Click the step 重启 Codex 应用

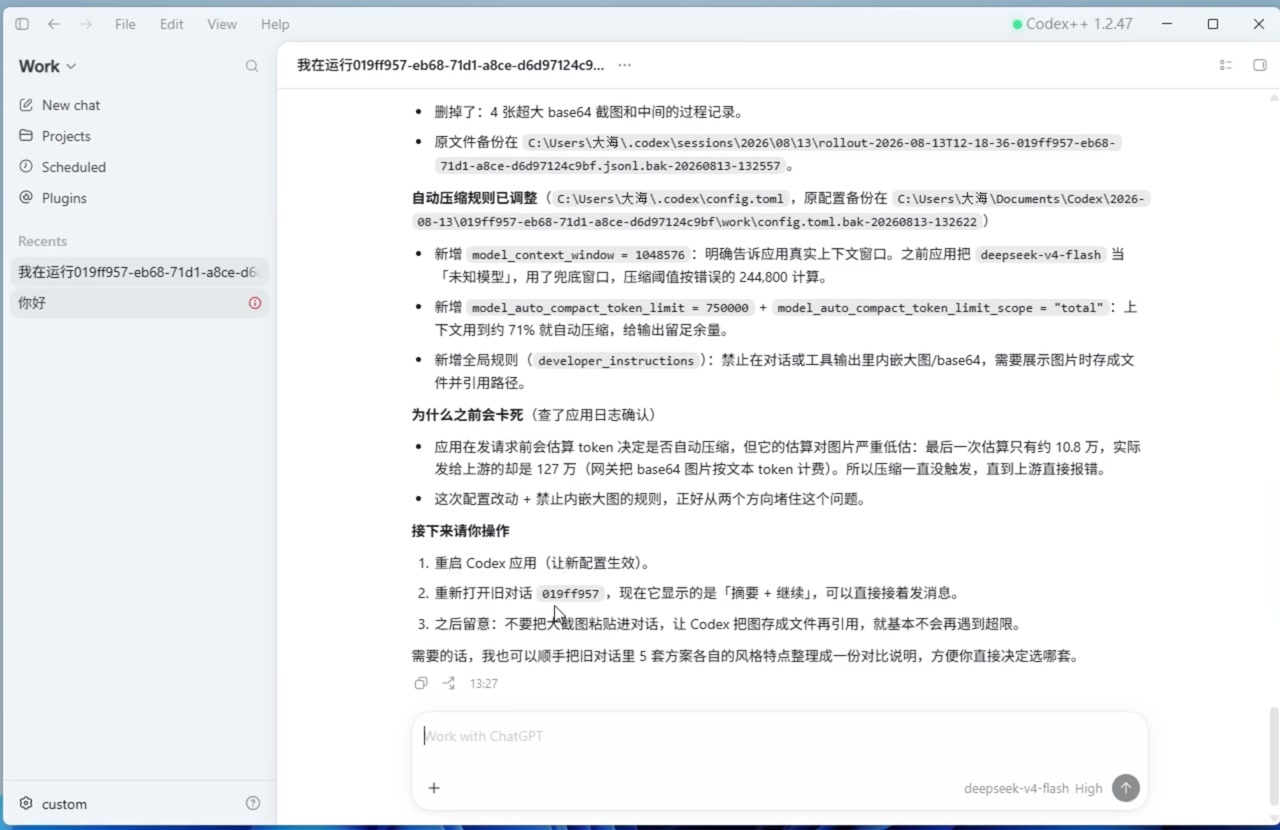(542, 563)
